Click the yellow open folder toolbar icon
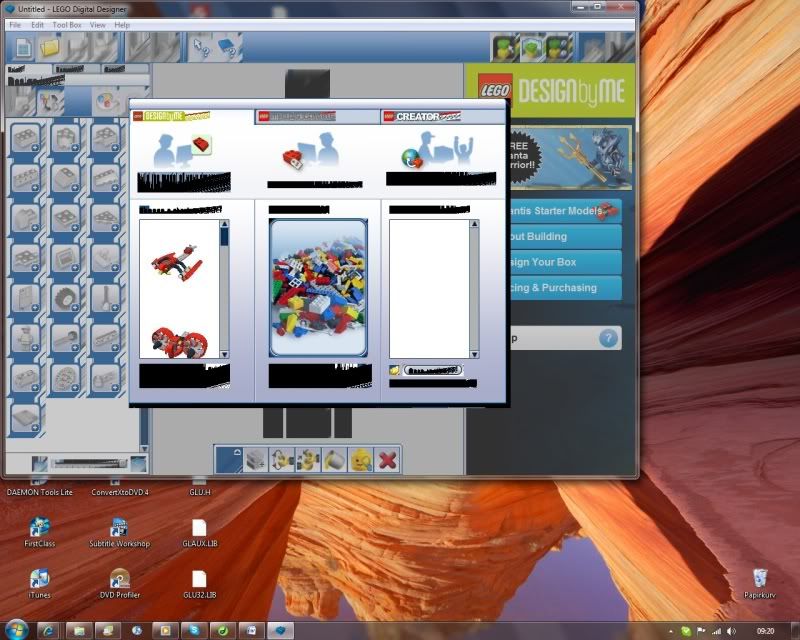 (x=51, y=48)
